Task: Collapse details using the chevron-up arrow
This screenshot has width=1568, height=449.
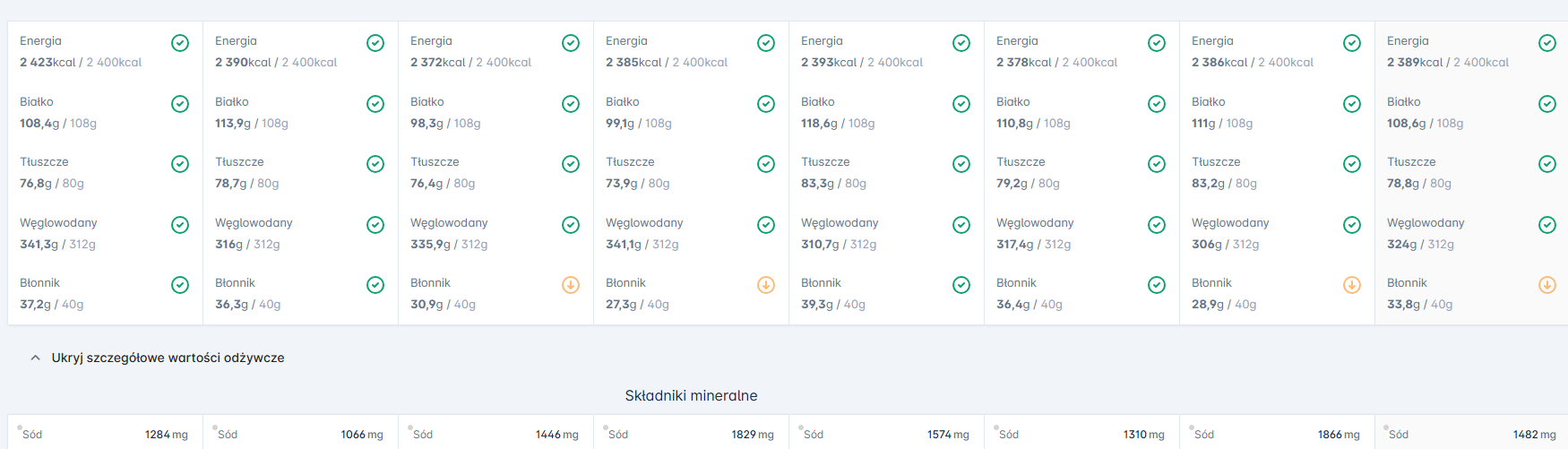Action: pos(35,358)
